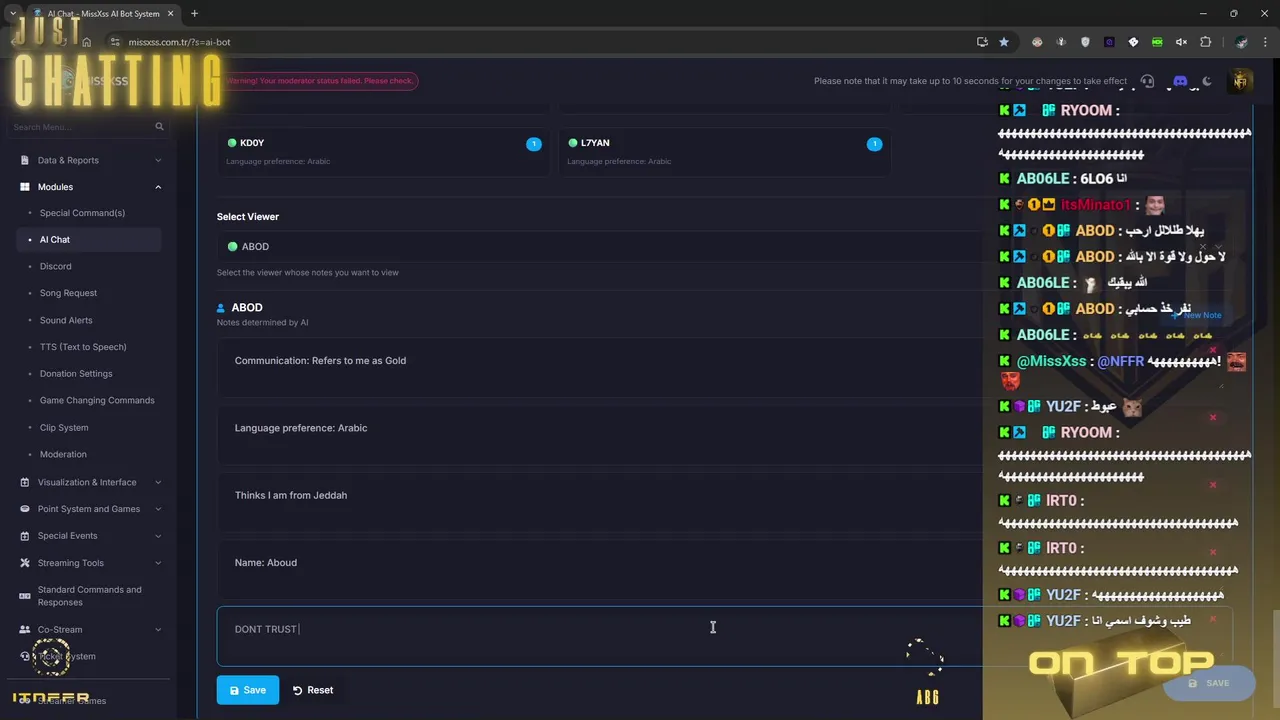1280x720 pixels.
Task: Open the Select Viewer dropdown showing ABOD
Action: coord(600,247)
